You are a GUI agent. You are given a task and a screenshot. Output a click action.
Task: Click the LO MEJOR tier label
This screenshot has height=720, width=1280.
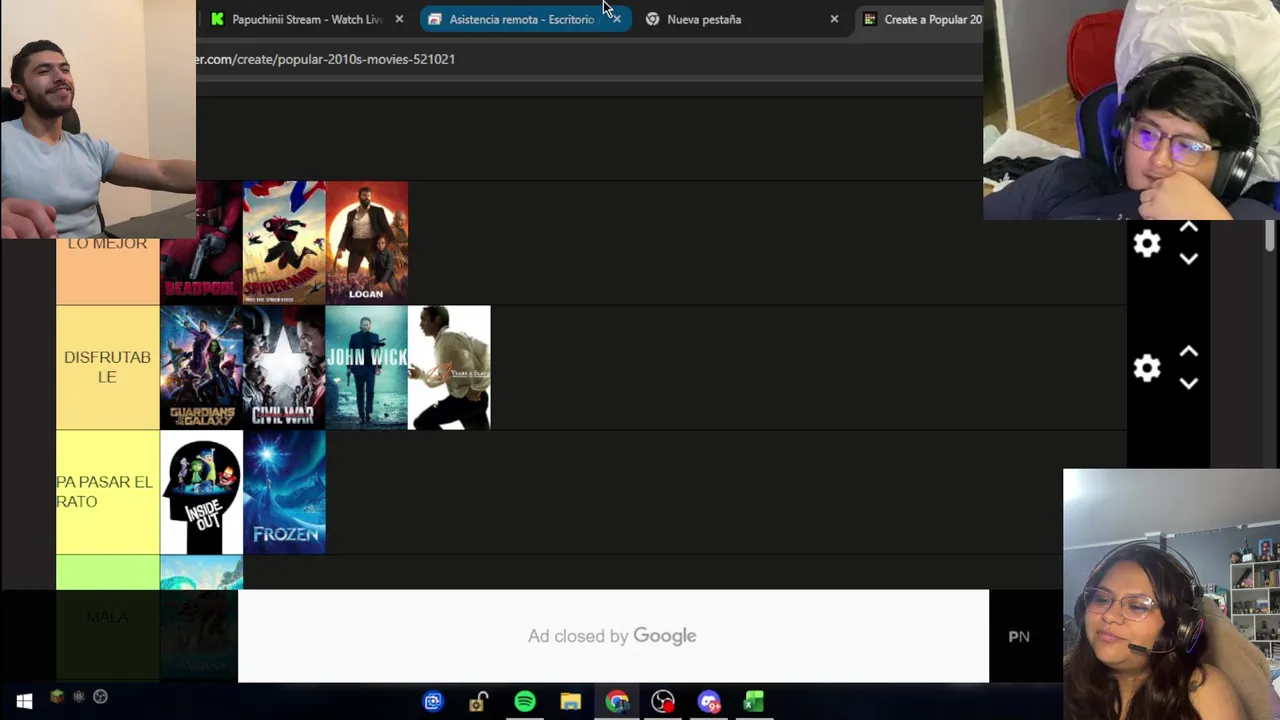pos(107,244)
